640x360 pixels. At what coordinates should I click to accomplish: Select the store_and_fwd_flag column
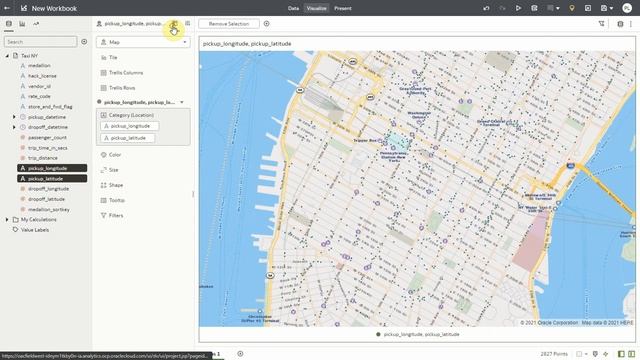click(50, 107)
